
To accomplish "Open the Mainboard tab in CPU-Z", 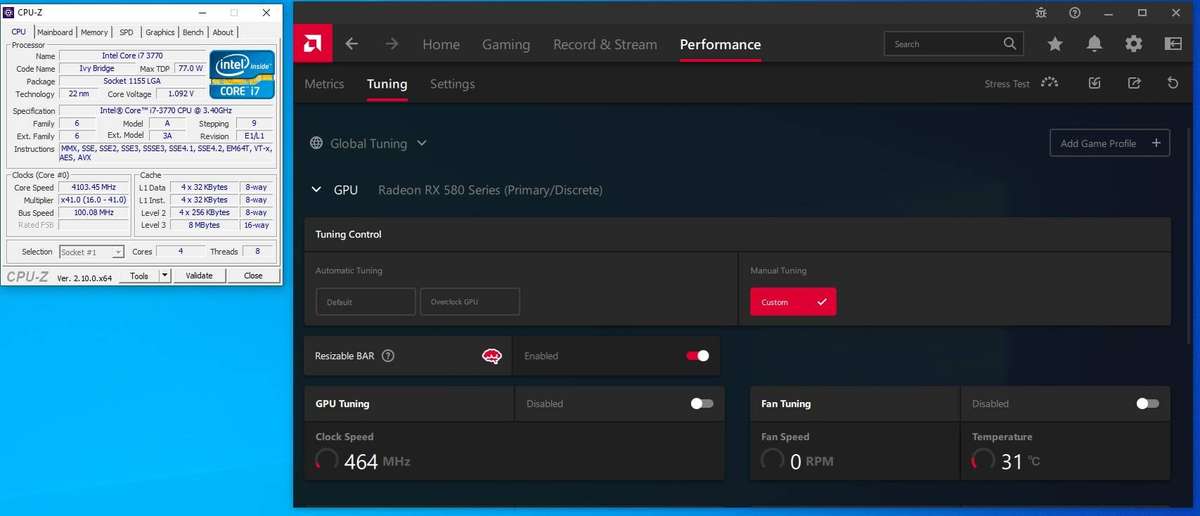I will tap(55, 32).
